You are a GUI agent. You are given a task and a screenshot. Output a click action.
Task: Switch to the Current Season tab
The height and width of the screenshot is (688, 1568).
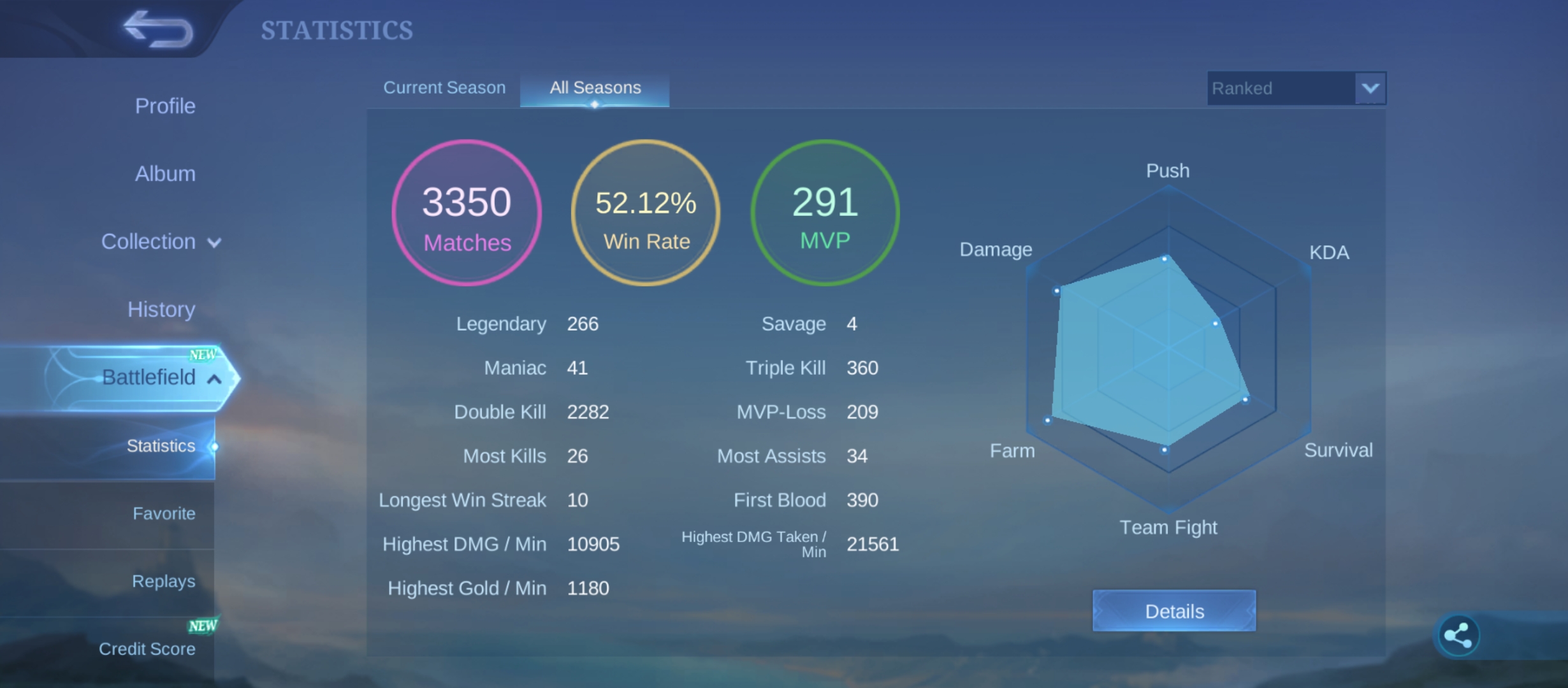pyautogui.click(x=444, y=88)
